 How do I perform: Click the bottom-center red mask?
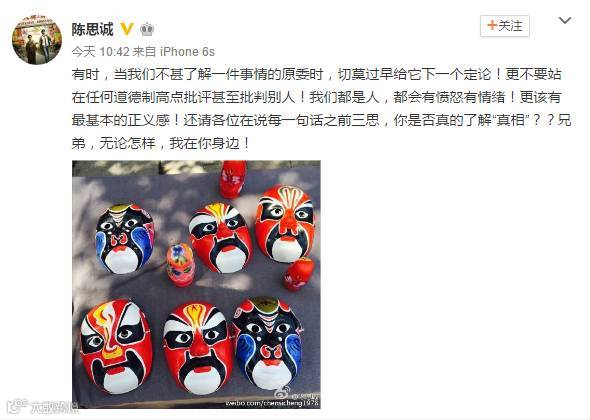pyautogui.click(x=199, y=348)
